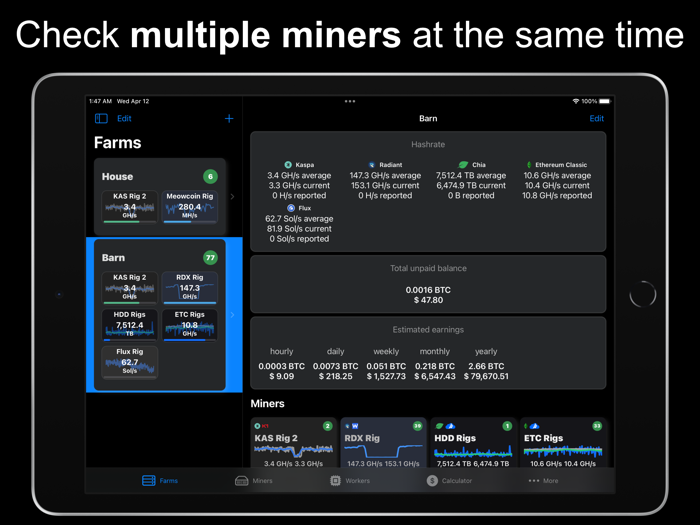The image size is (700, 525).
Task: Click the $ 47.80 balance value
Action: click(x=428, y=300)
